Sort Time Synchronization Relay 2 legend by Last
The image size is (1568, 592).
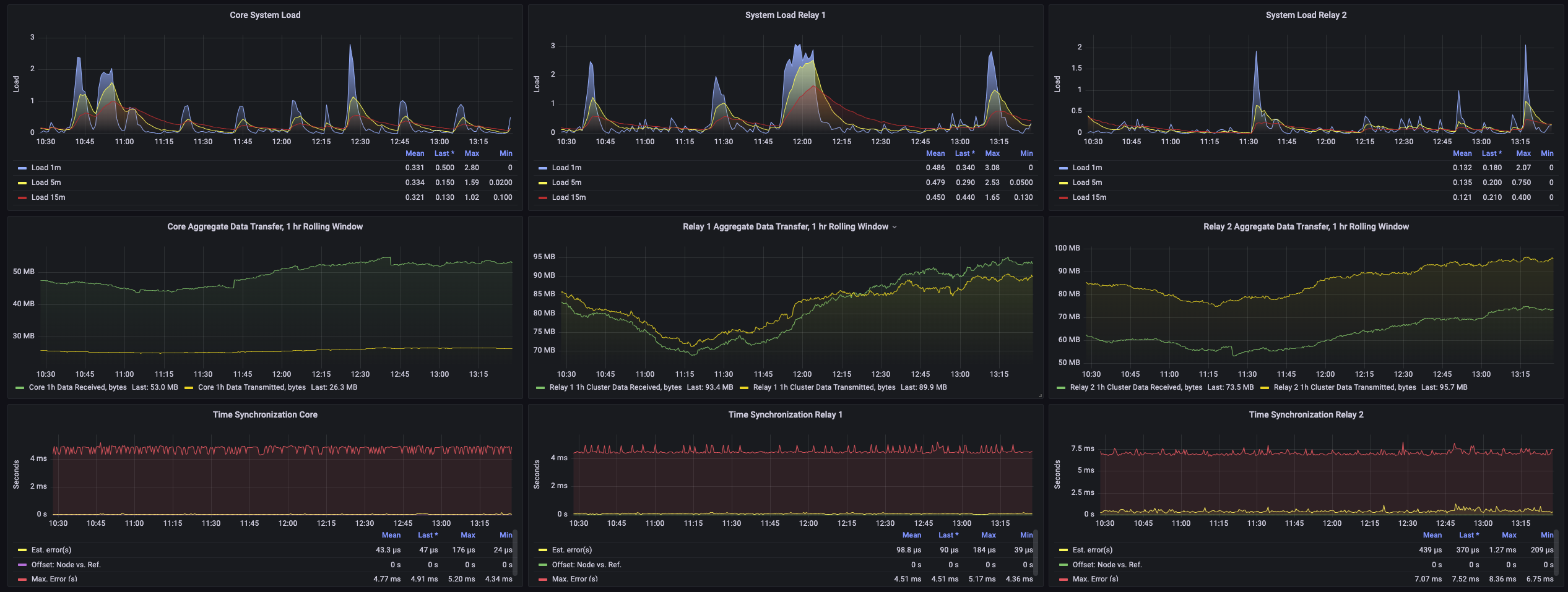(x=1469, y=535)
